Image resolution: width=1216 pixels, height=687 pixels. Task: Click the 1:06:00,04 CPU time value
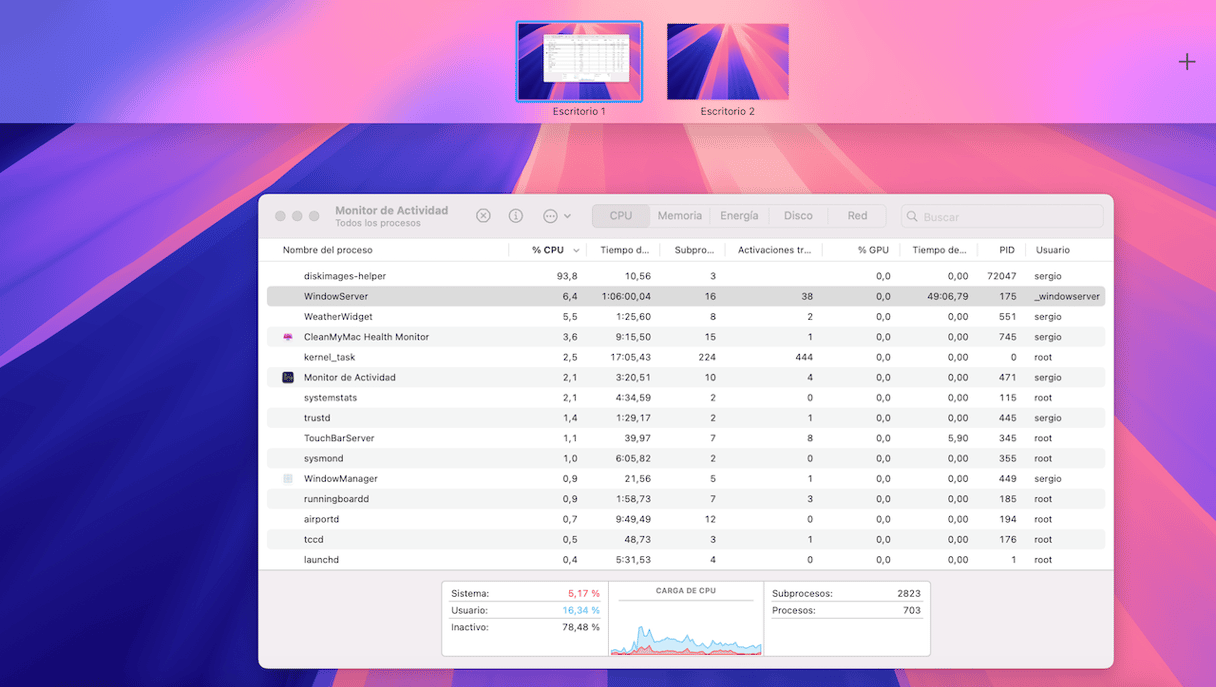click(626, 297)
